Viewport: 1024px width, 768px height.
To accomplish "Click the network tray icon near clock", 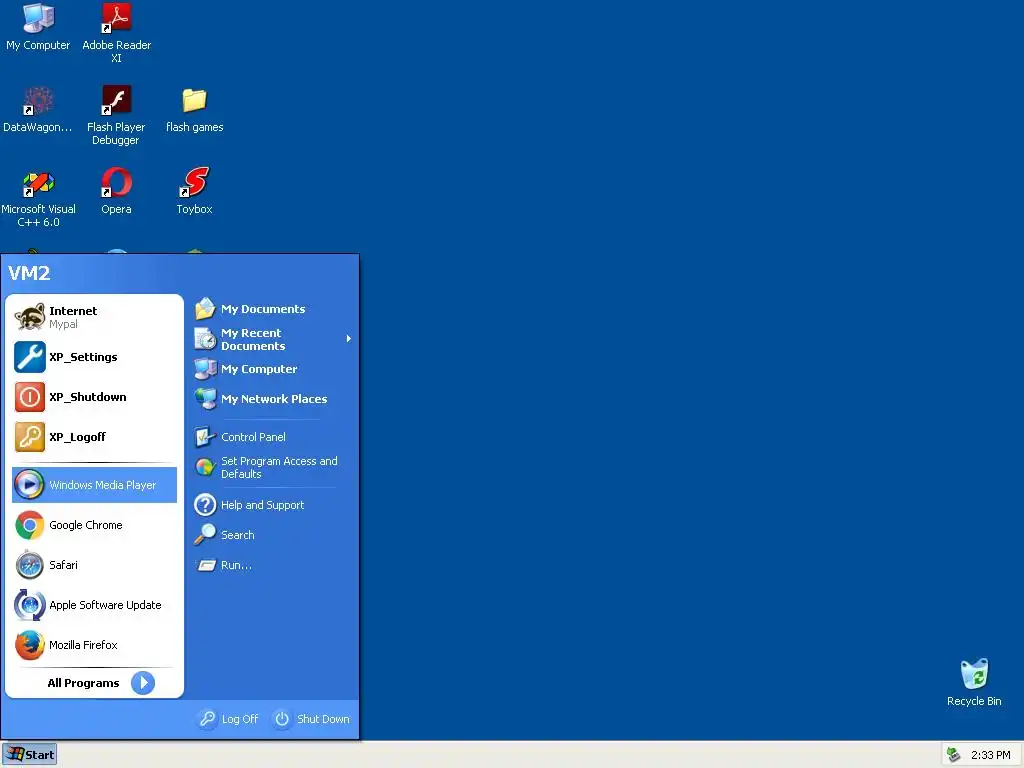I will [x=953, y=755].
